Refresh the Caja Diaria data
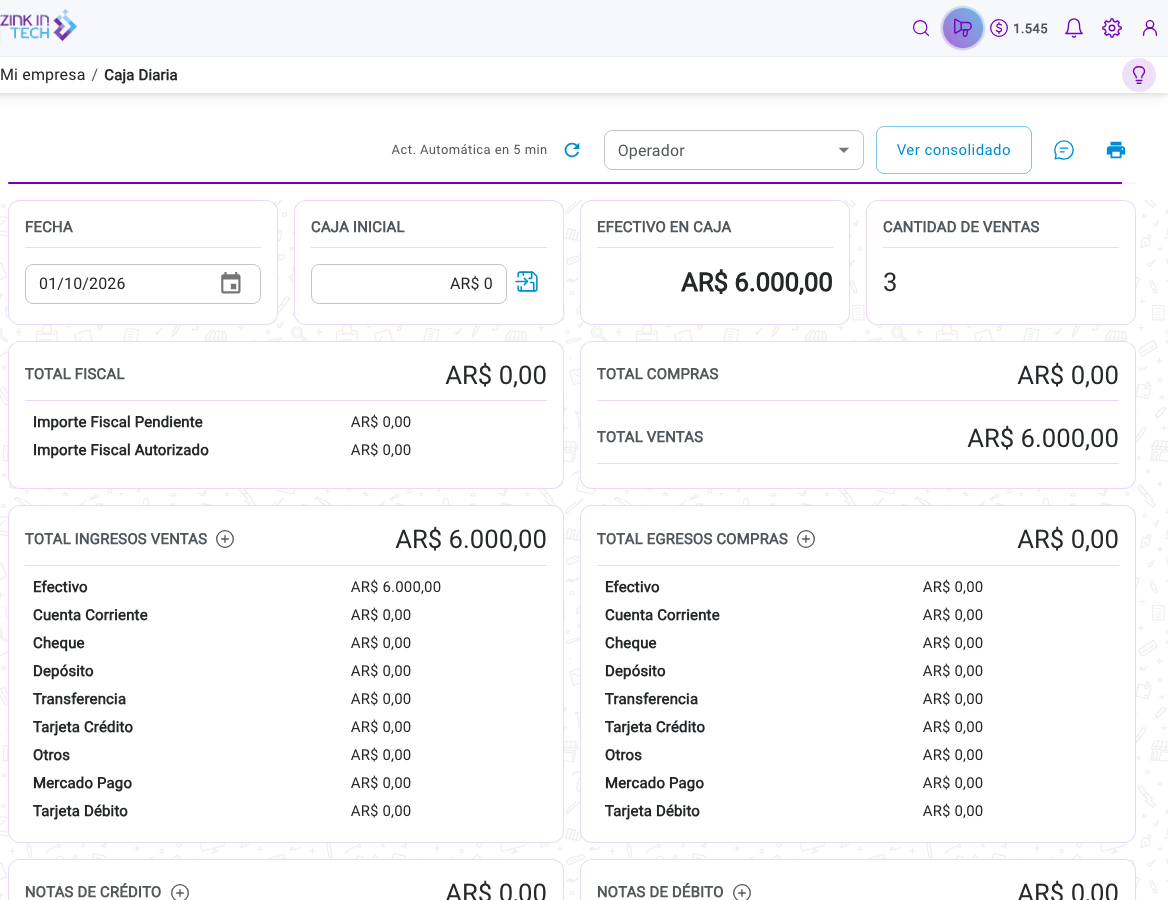Screen dimensions: 1168x900 pos(572,150)
